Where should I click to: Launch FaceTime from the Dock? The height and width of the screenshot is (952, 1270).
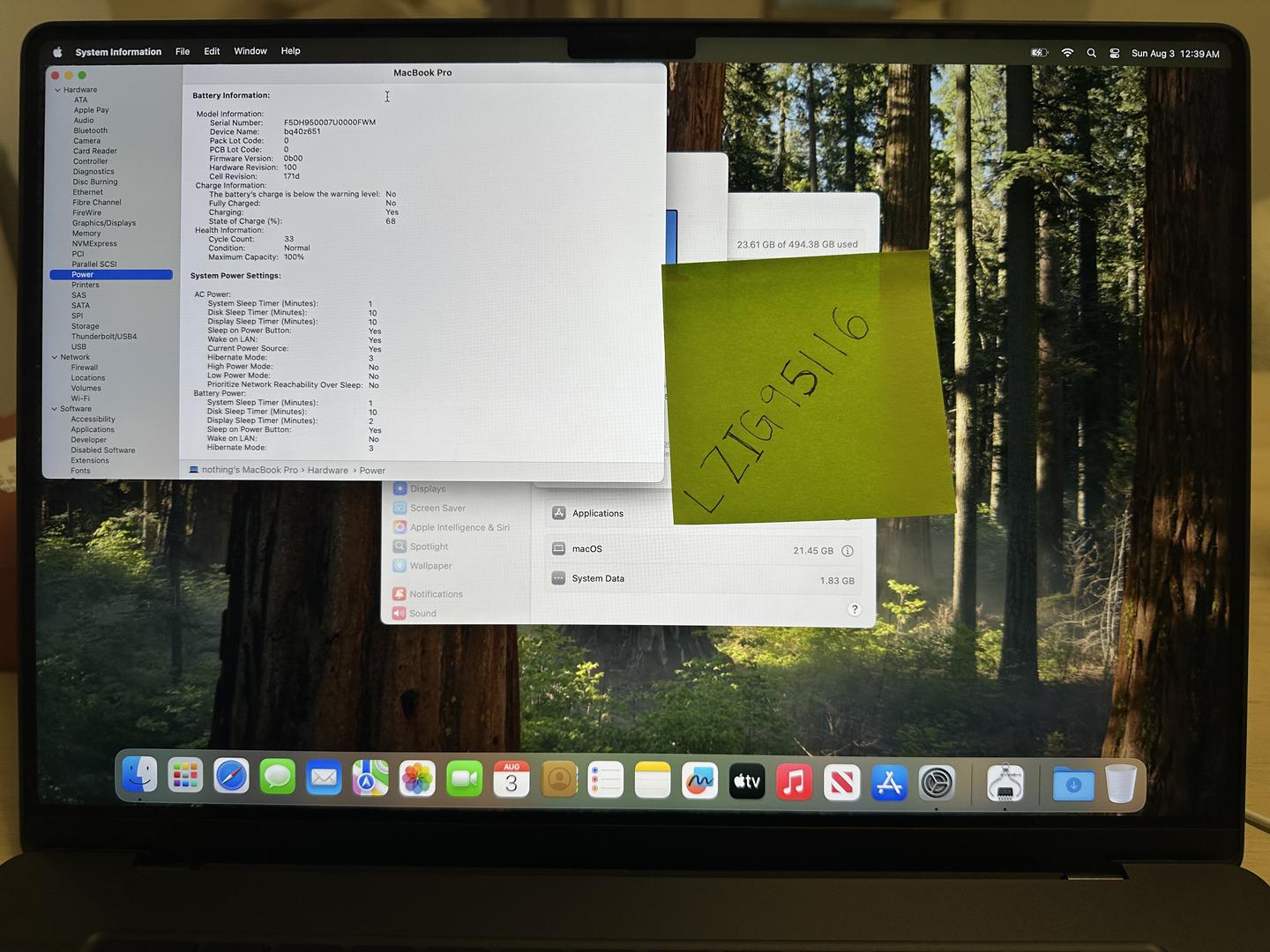pos(464,779)
